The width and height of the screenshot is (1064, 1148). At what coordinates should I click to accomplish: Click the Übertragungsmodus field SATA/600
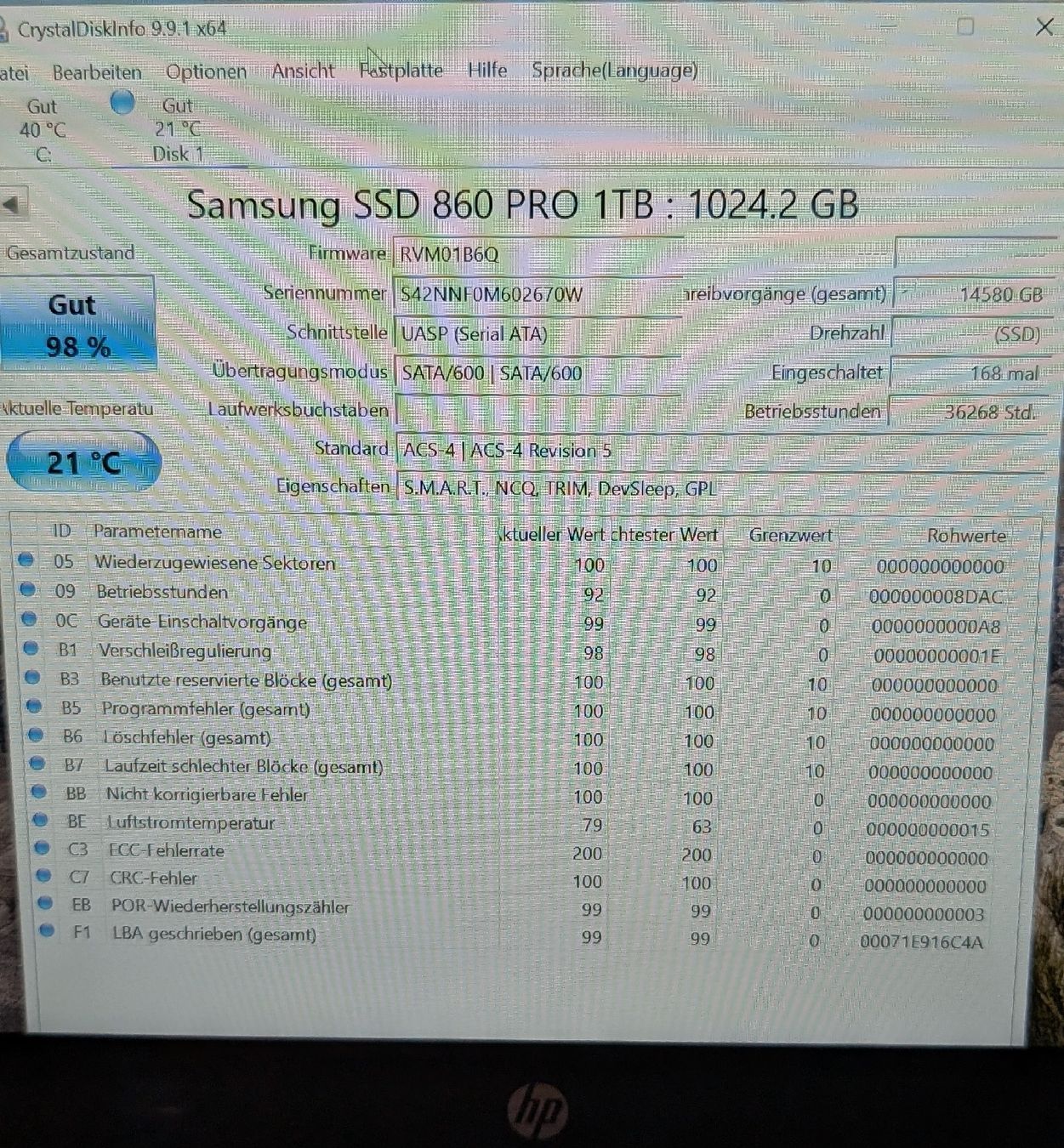click(x=538, y=372)
